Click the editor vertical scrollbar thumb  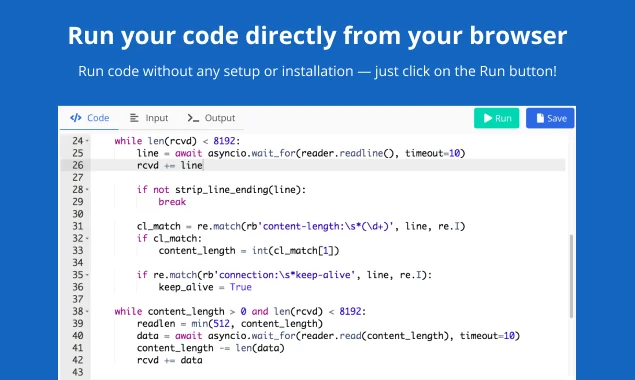point(571,276)
